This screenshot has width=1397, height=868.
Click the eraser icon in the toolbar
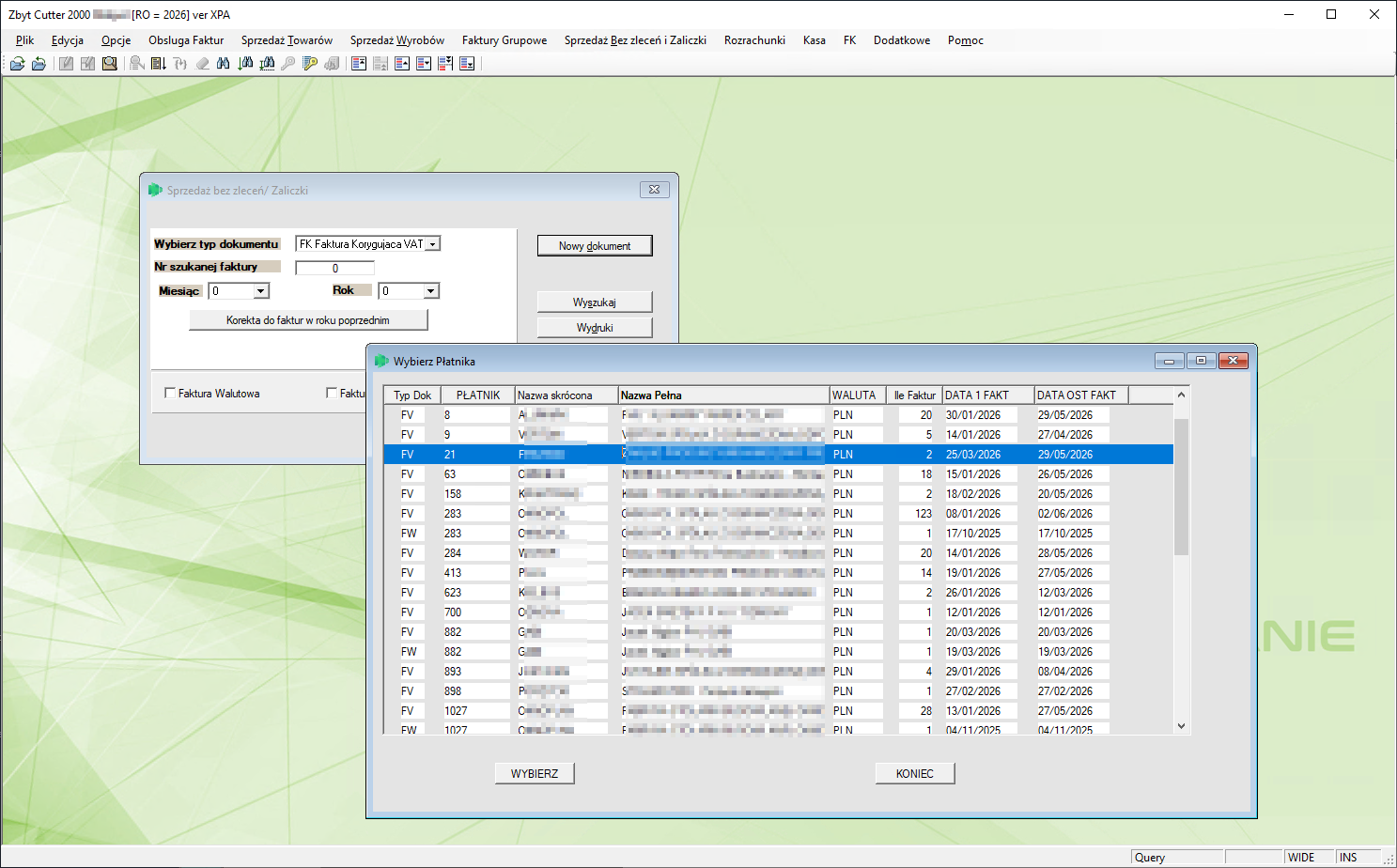pos(202,64)
